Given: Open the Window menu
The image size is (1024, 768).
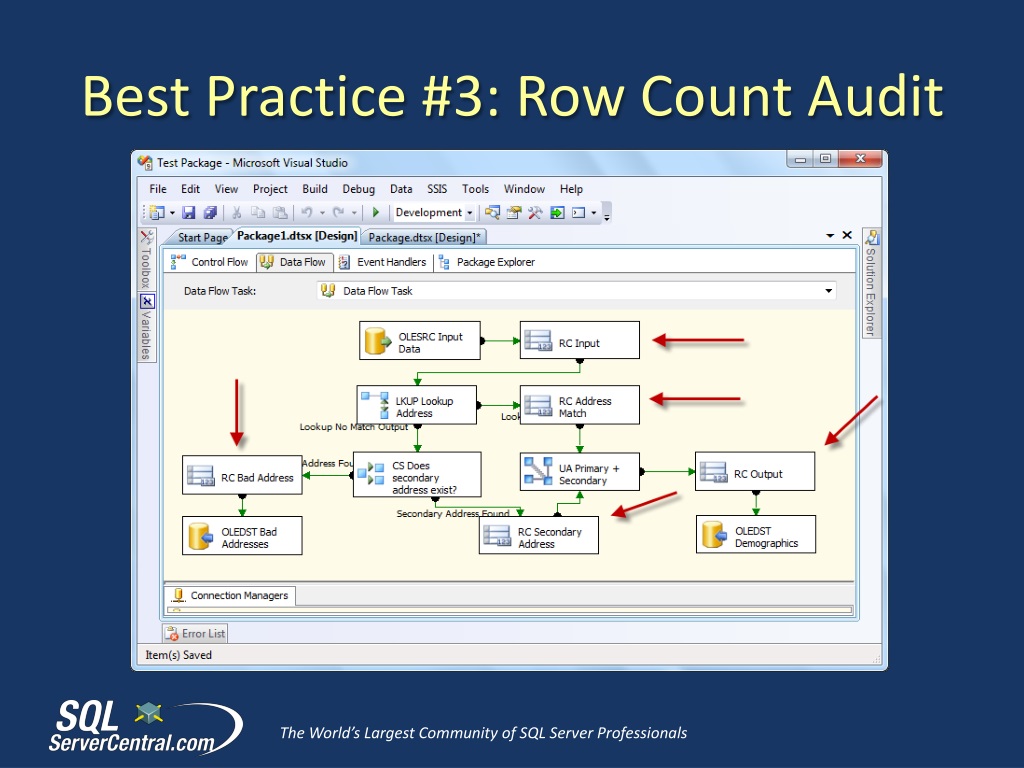Looking at the screenshot, I should click(524, 189).
